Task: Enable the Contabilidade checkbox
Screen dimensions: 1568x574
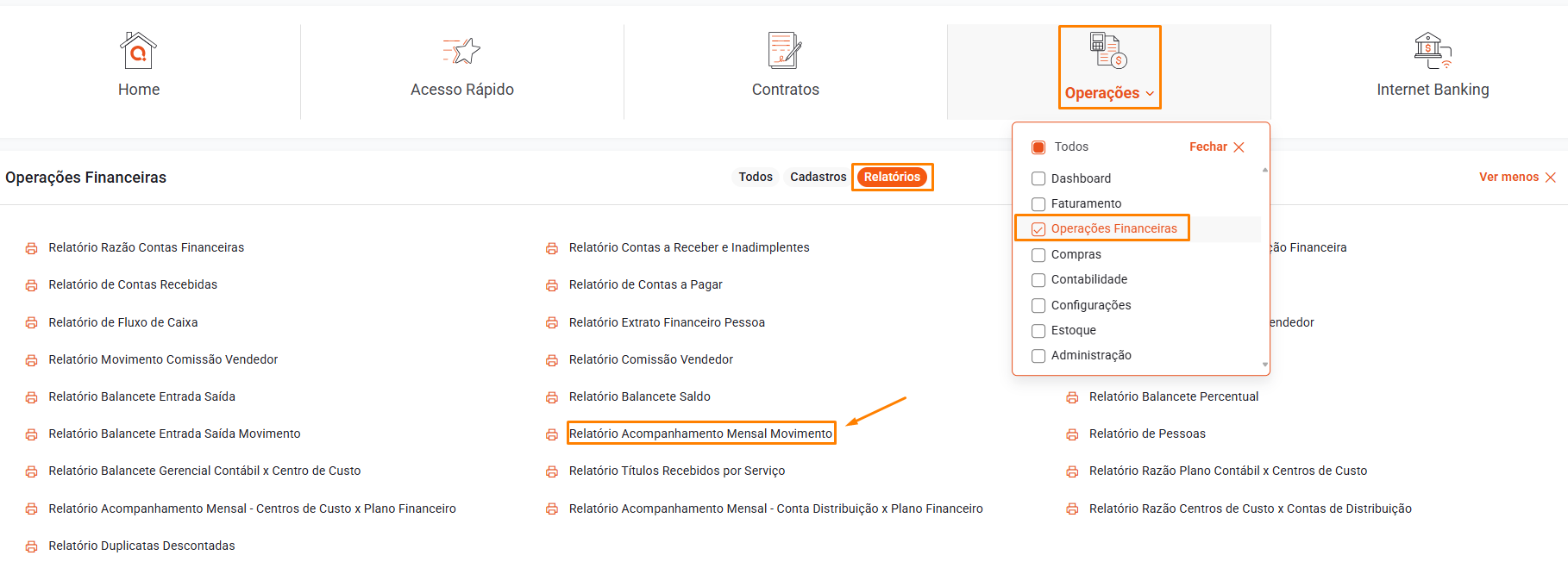Action: point(1038,280)
